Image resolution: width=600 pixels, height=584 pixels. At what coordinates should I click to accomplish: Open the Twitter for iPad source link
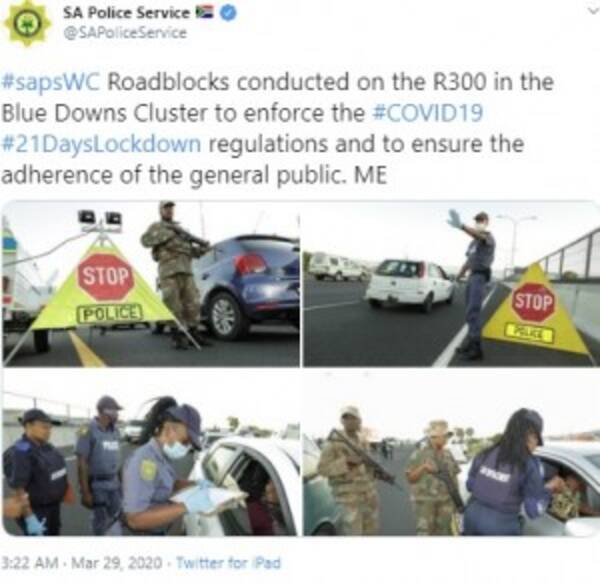(x=228, y=563)
